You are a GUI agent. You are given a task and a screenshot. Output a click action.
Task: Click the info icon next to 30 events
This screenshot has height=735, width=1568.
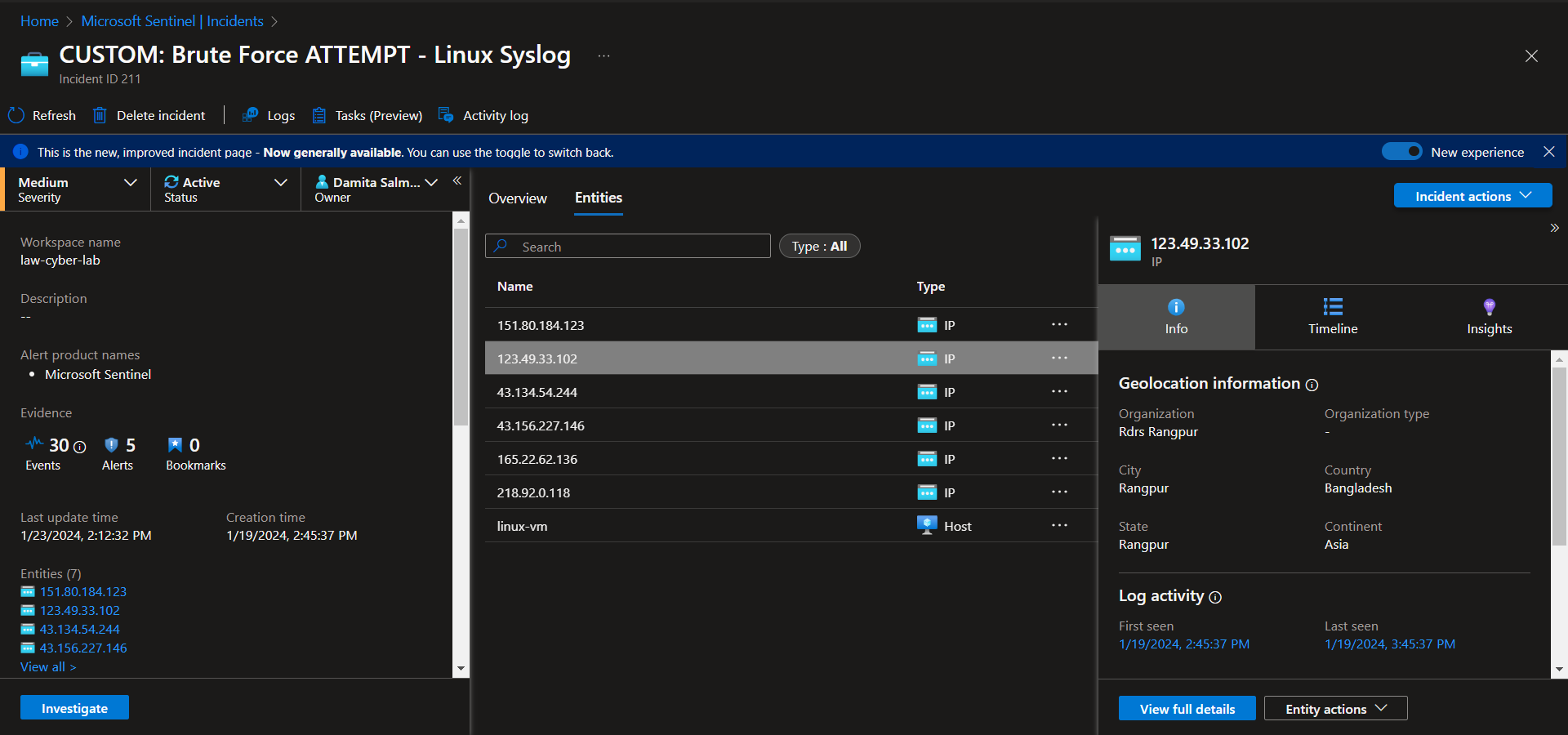79,447
